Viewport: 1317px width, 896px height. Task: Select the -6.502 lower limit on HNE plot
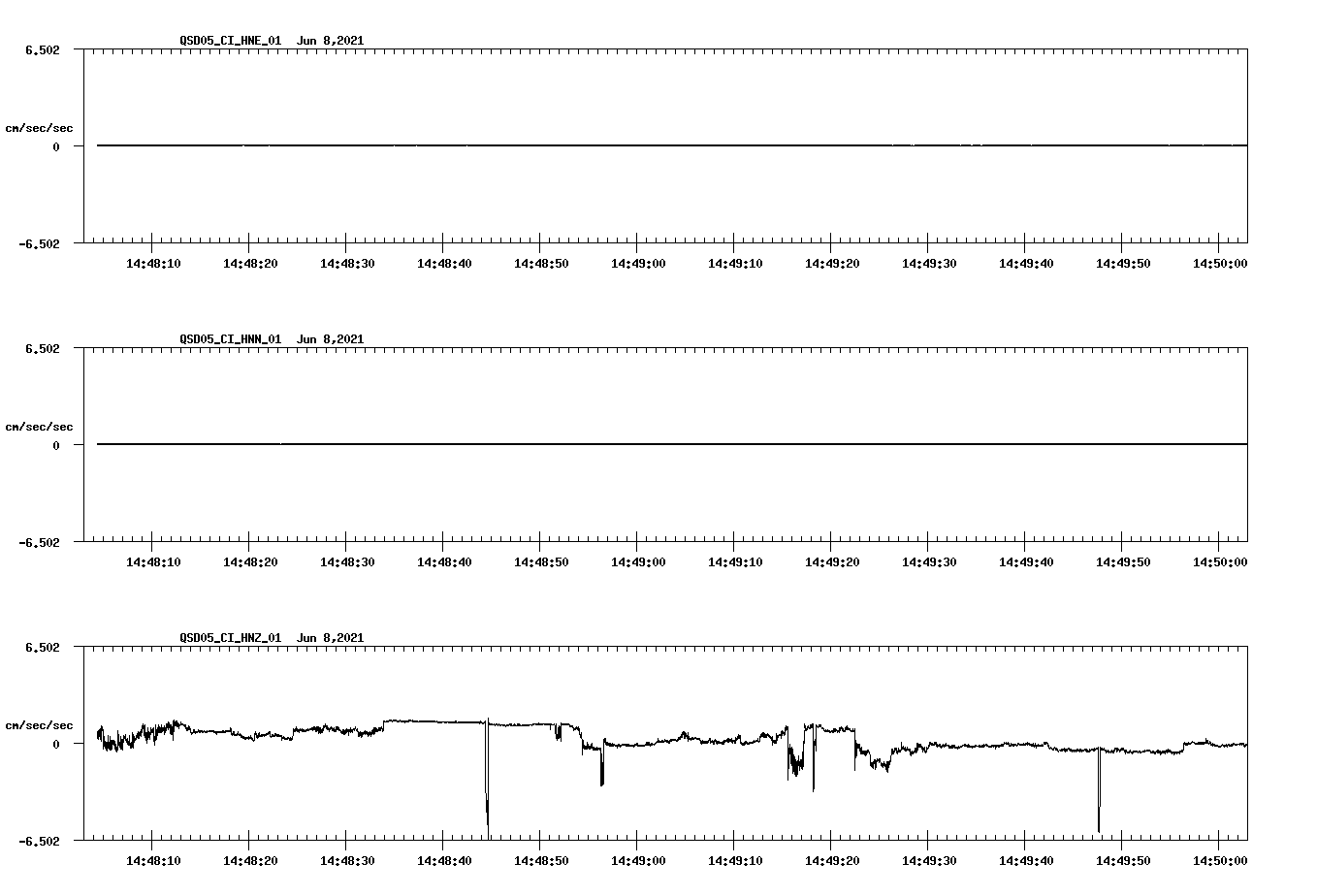tap(40, 244)
